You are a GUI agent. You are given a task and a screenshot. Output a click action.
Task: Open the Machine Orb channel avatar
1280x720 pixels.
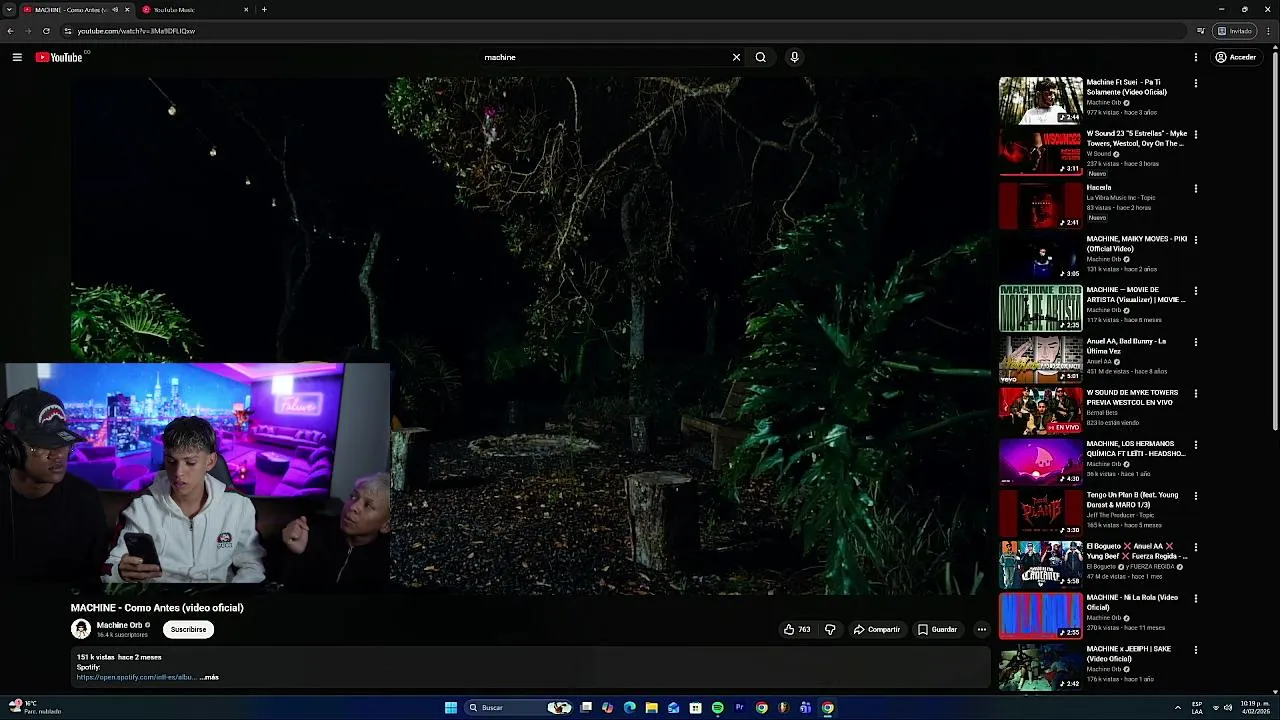80,629
